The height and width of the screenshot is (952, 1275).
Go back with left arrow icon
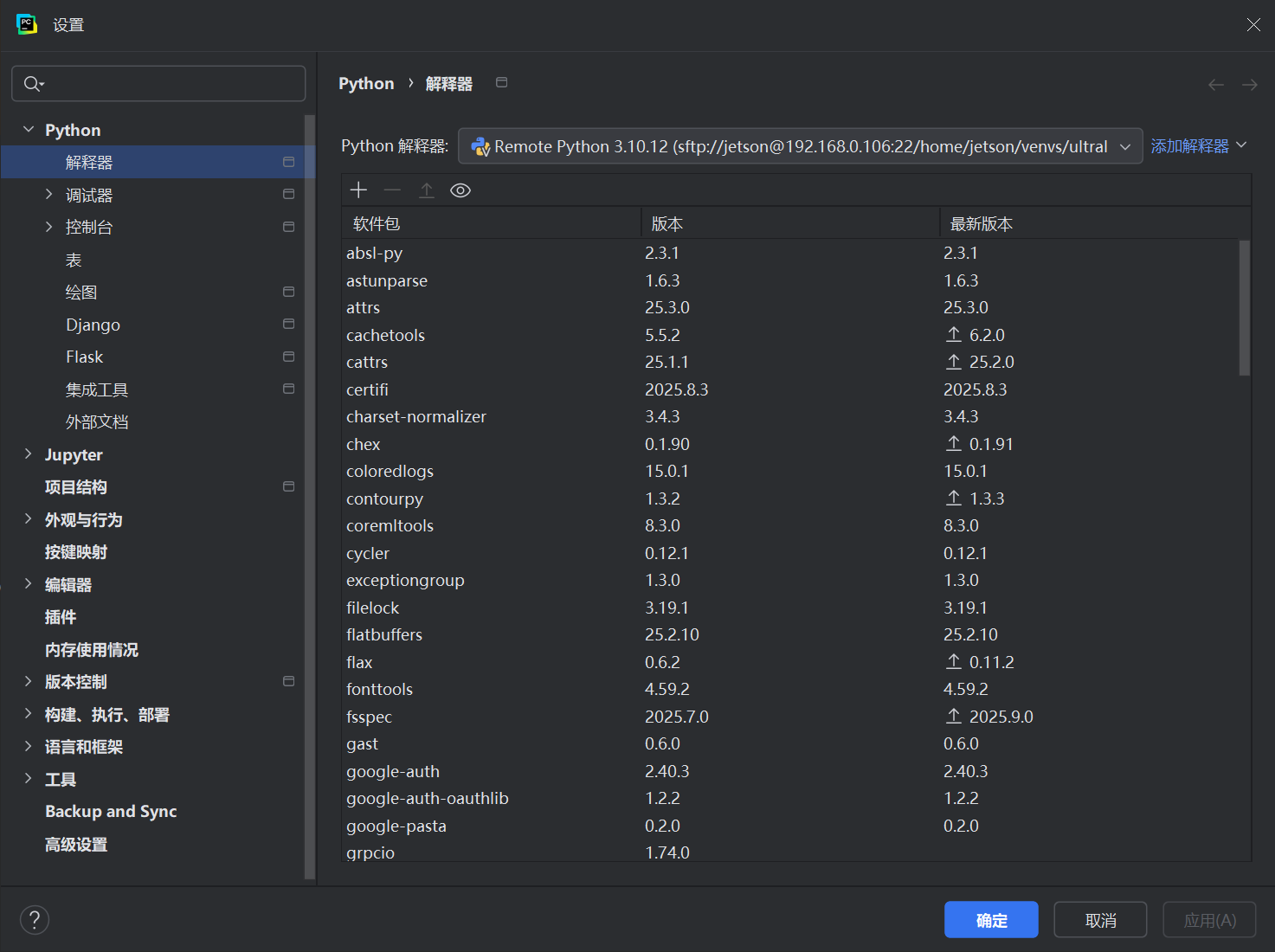point(1216,85)
